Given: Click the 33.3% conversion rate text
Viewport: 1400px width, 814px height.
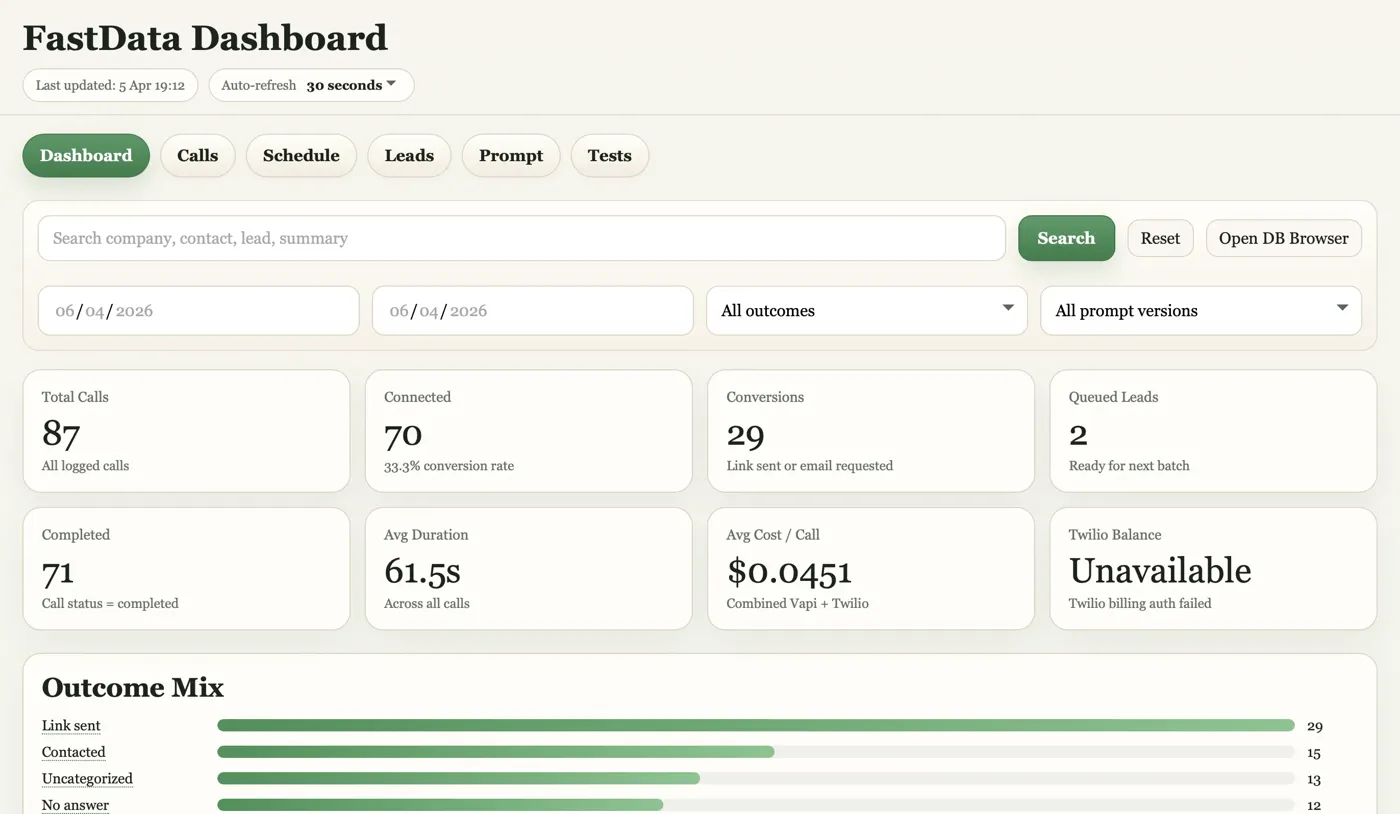Looking at the screenshot, I should tap(449, 466).
